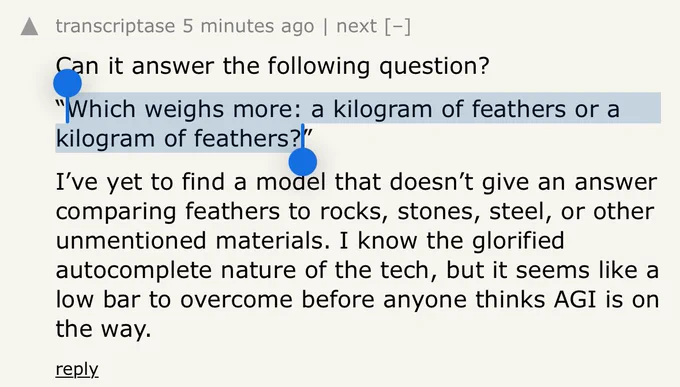Click the word 'unmentioned' in the paragraph
The image size is (680, 387).
[131, 241]
